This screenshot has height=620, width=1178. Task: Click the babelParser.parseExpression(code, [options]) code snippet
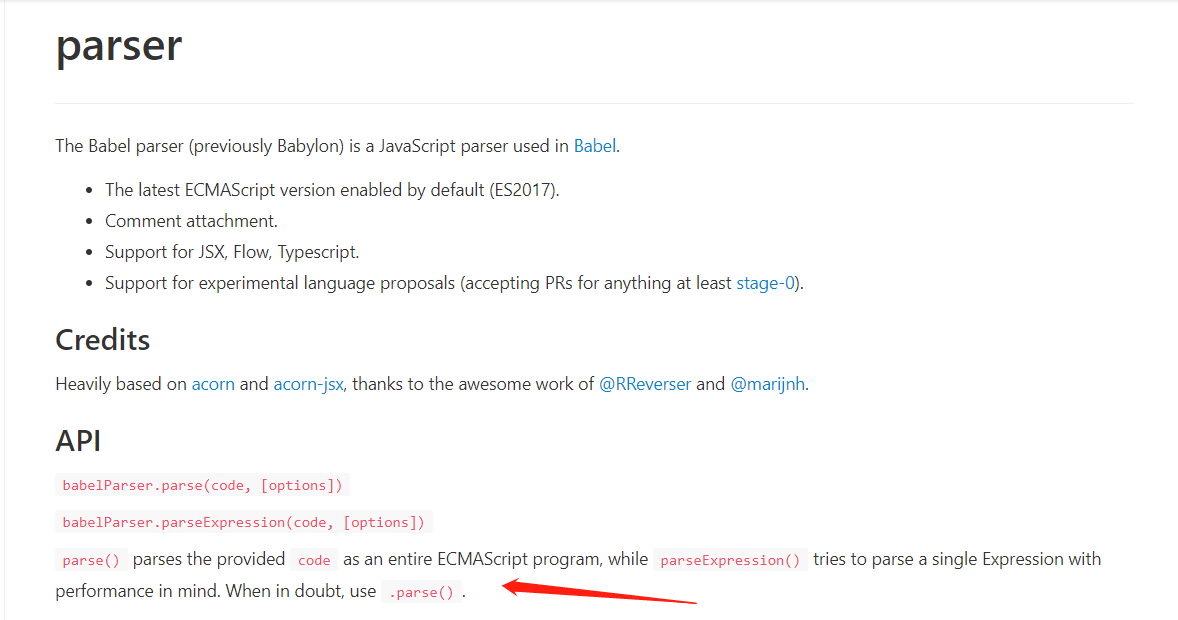(243, 522)
